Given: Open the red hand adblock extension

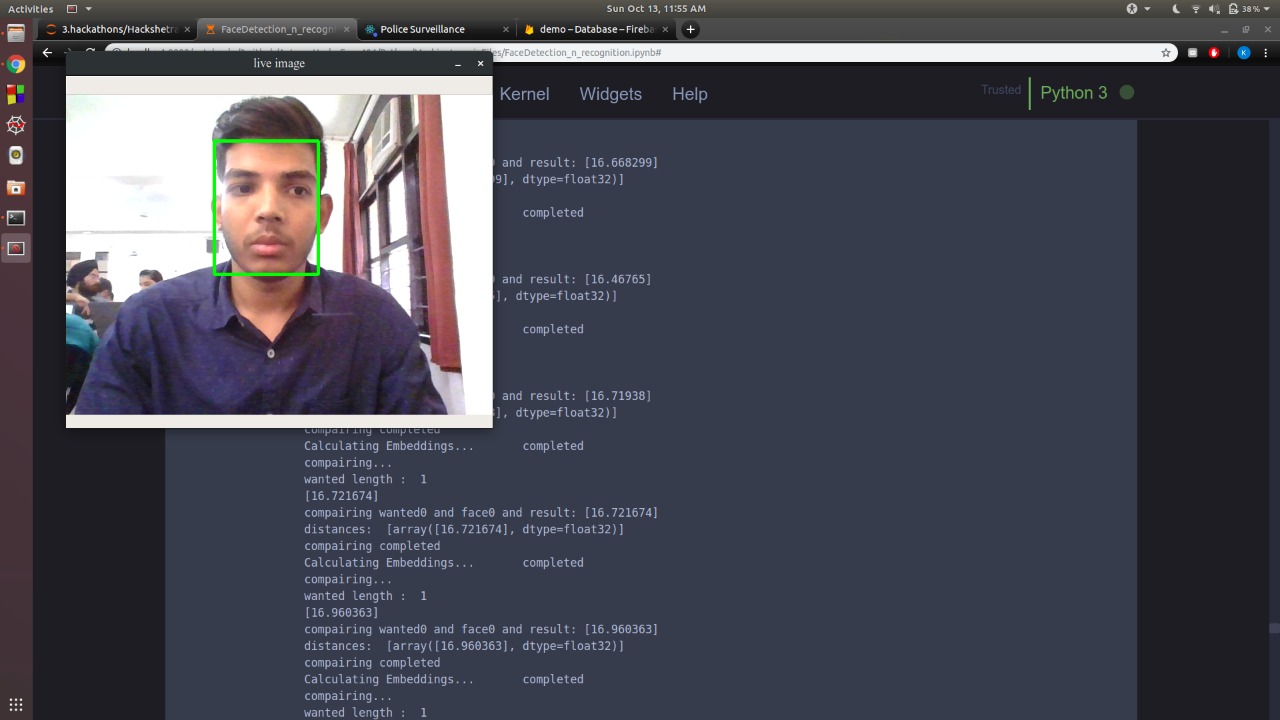Looking at the screenshot, I should (1214, 52).
